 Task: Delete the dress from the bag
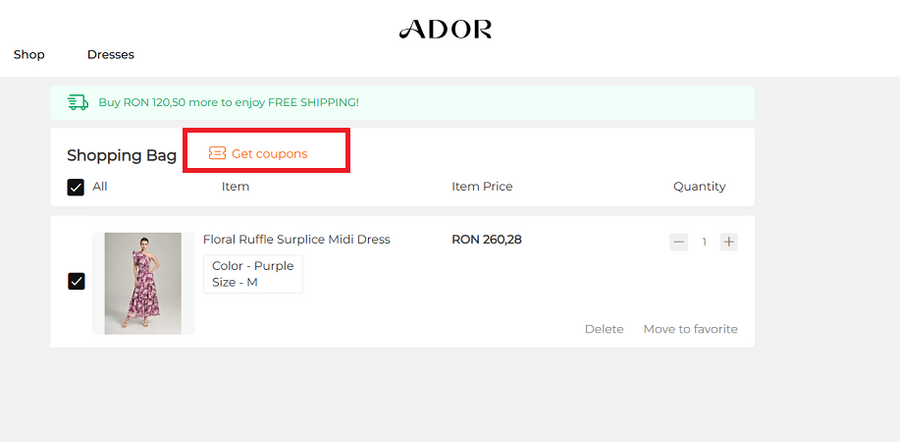point(604,329)
